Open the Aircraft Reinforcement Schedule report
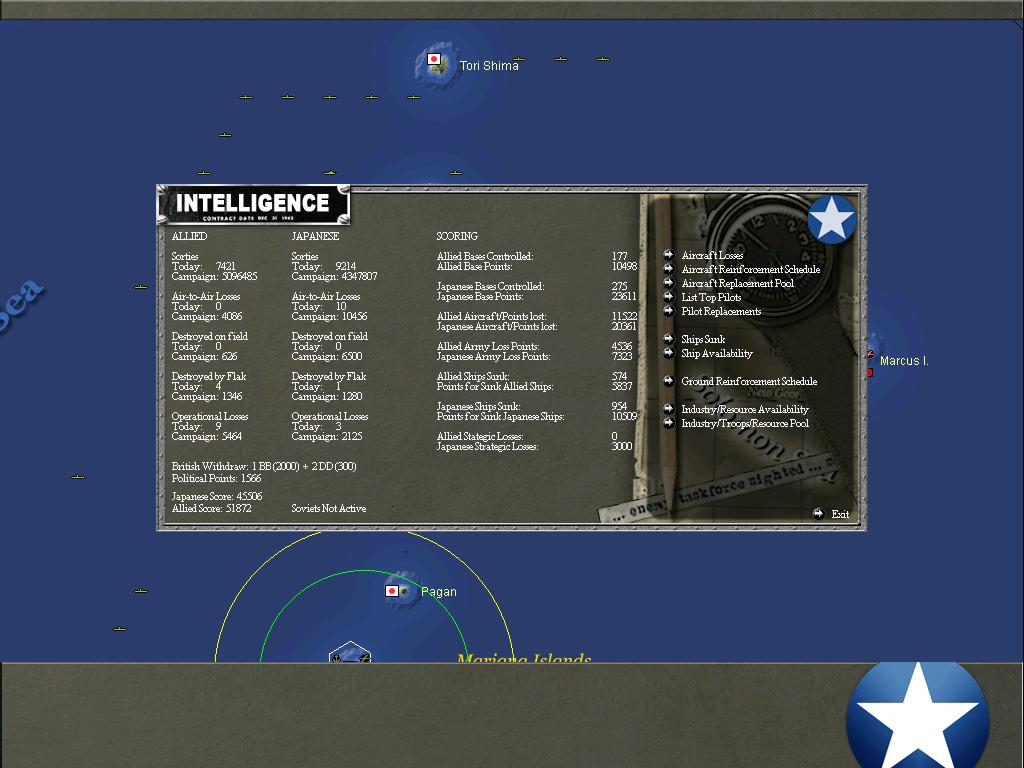This screenshot has height=768, width=1024. click(x=750, y=269)
